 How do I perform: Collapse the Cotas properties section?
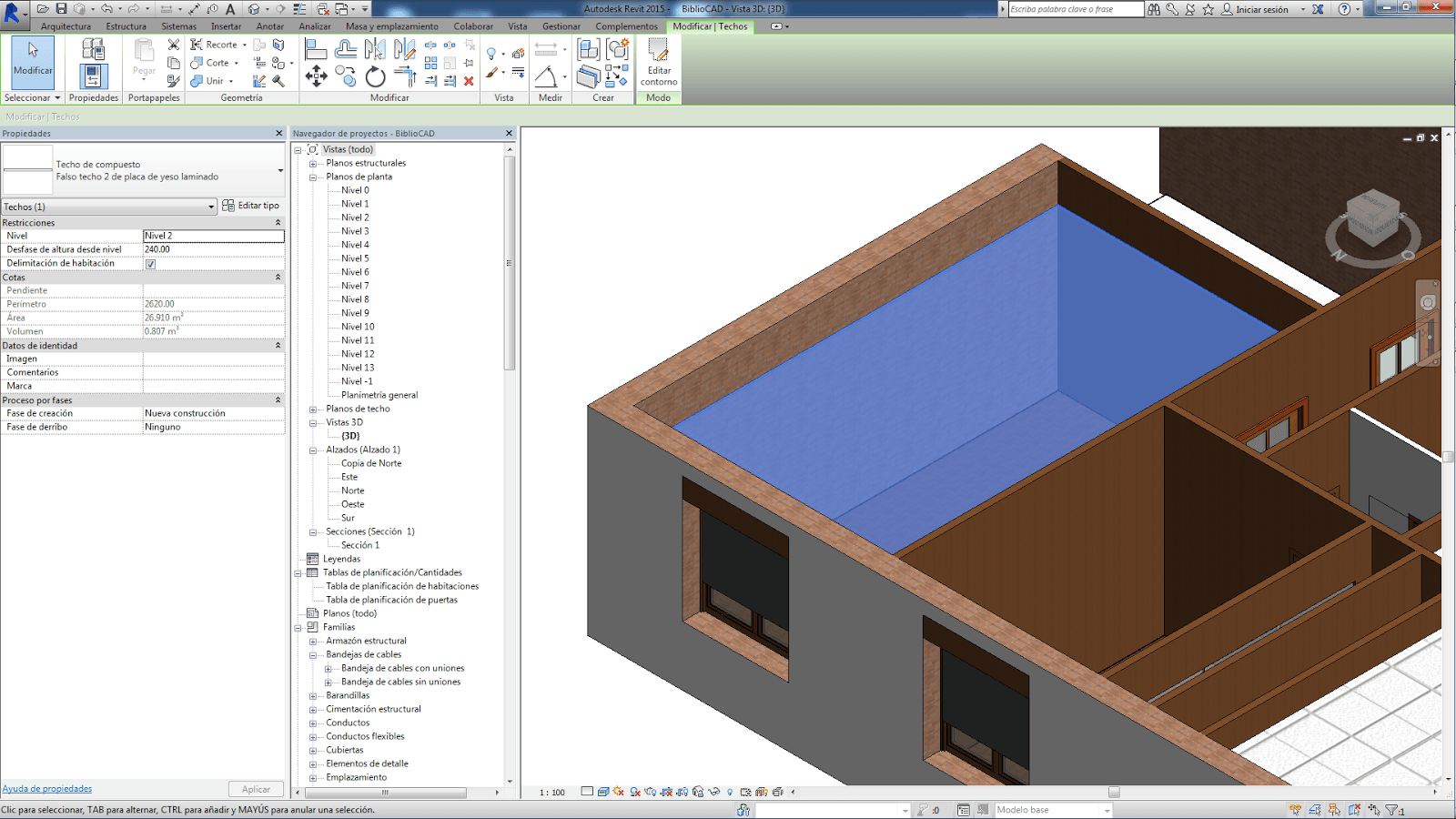point(278,278)
